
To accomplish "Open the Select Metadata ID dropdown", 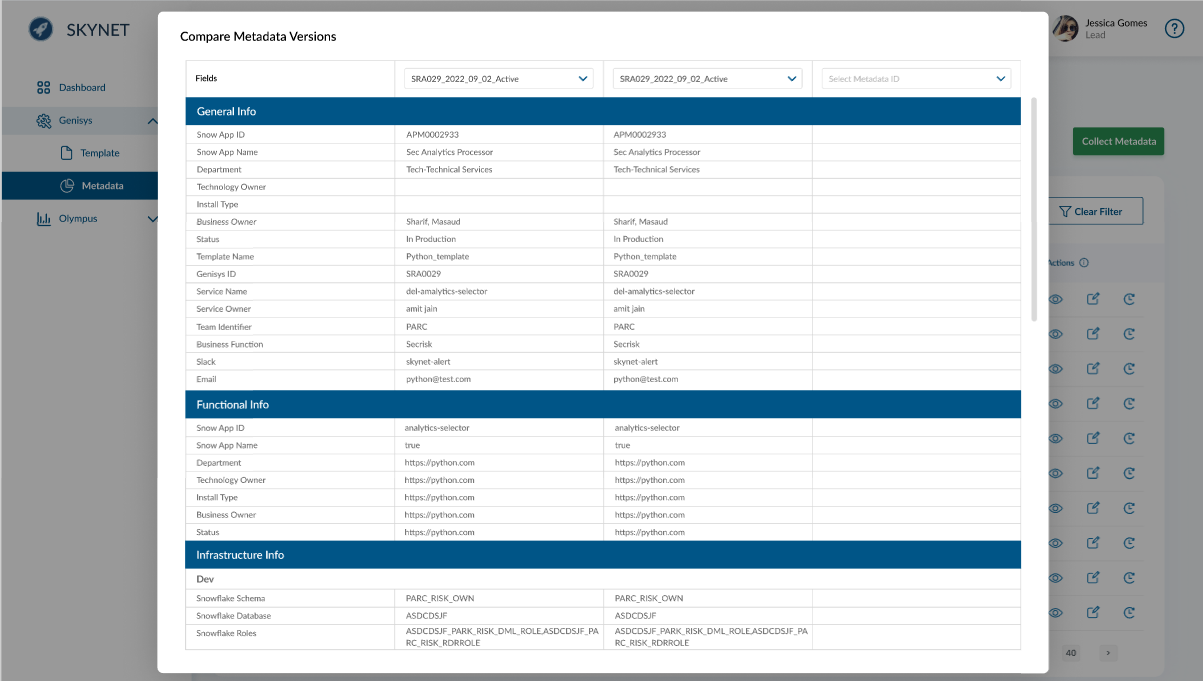I will [x=916, y=78].
